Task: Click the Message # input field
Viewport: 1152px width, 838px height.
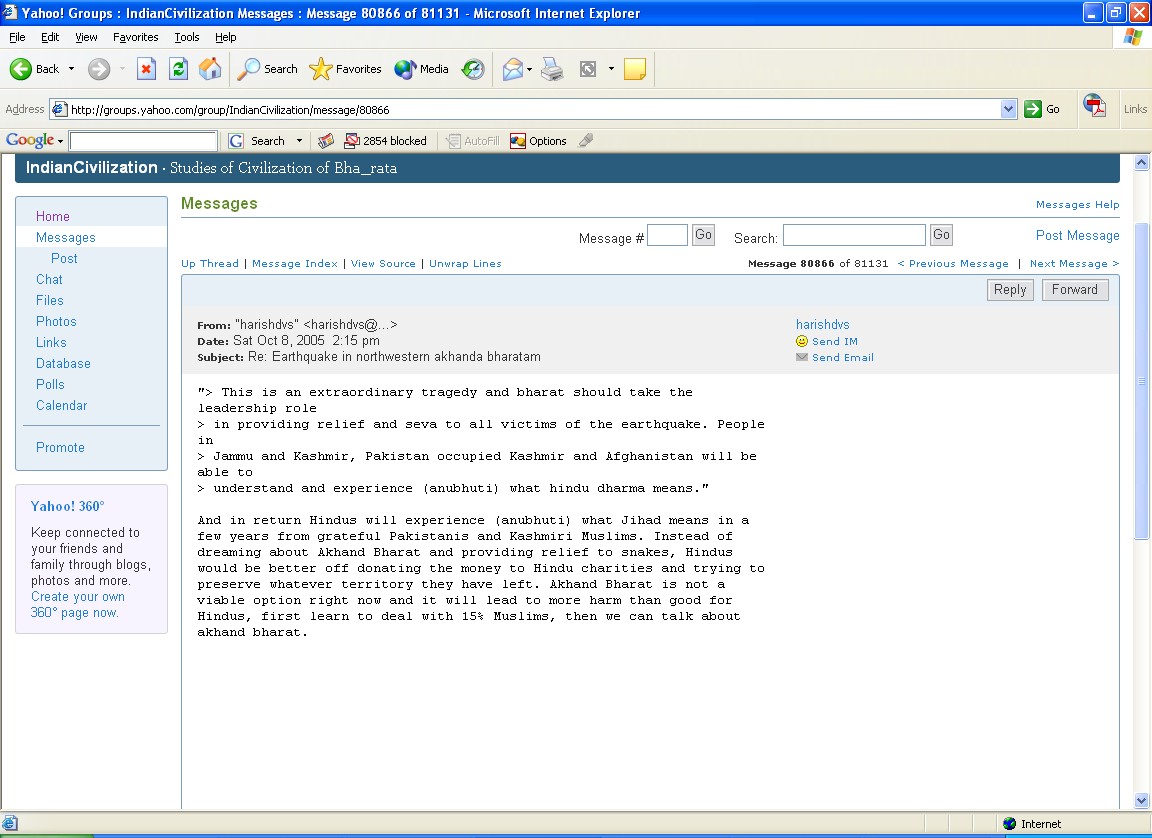Action: [x=667, y=236]
